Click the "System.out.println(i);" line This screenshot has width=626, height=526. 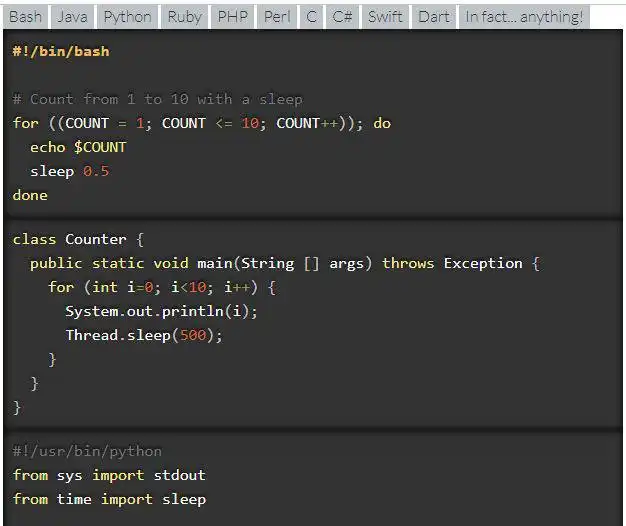pos(162,311)
